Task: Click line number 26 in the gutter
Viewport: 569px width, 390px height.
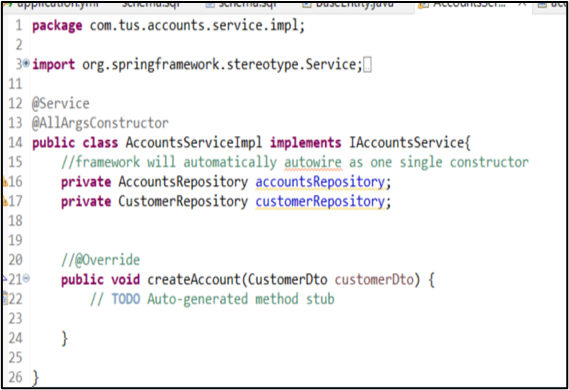Action: 15,377
